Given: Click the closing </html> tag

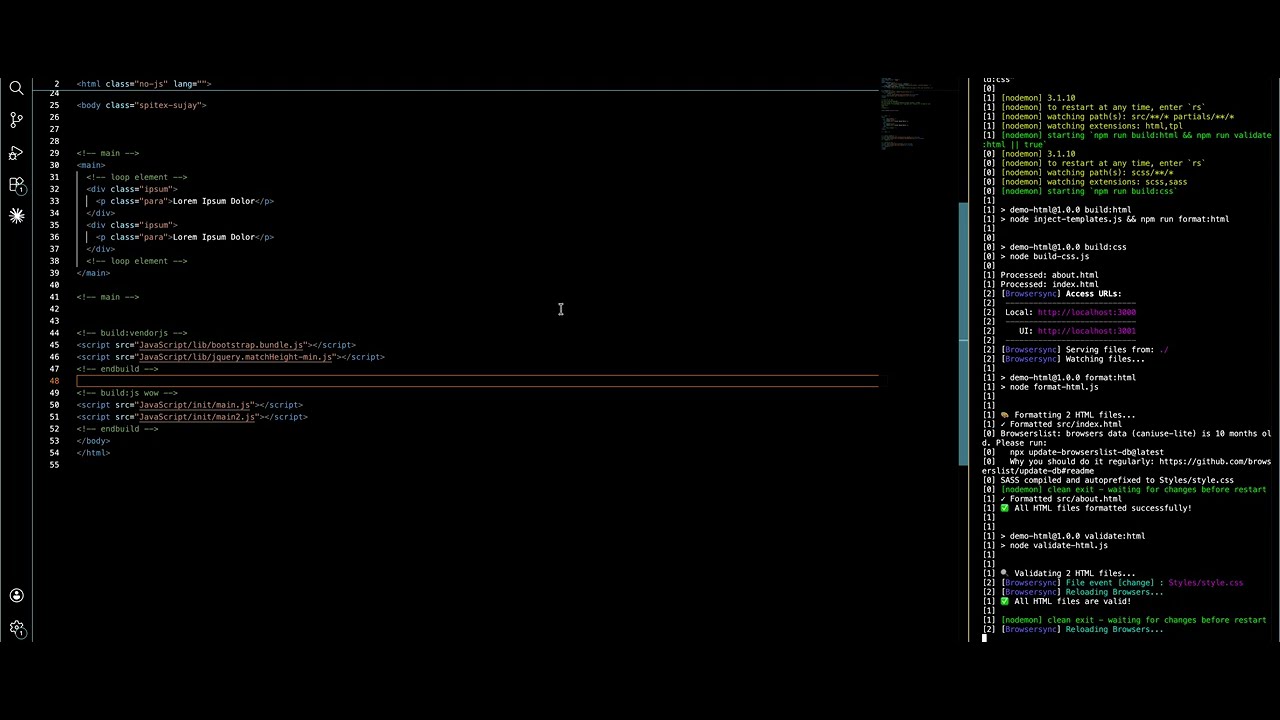Looking at the screenshot, I should (93, 453).
